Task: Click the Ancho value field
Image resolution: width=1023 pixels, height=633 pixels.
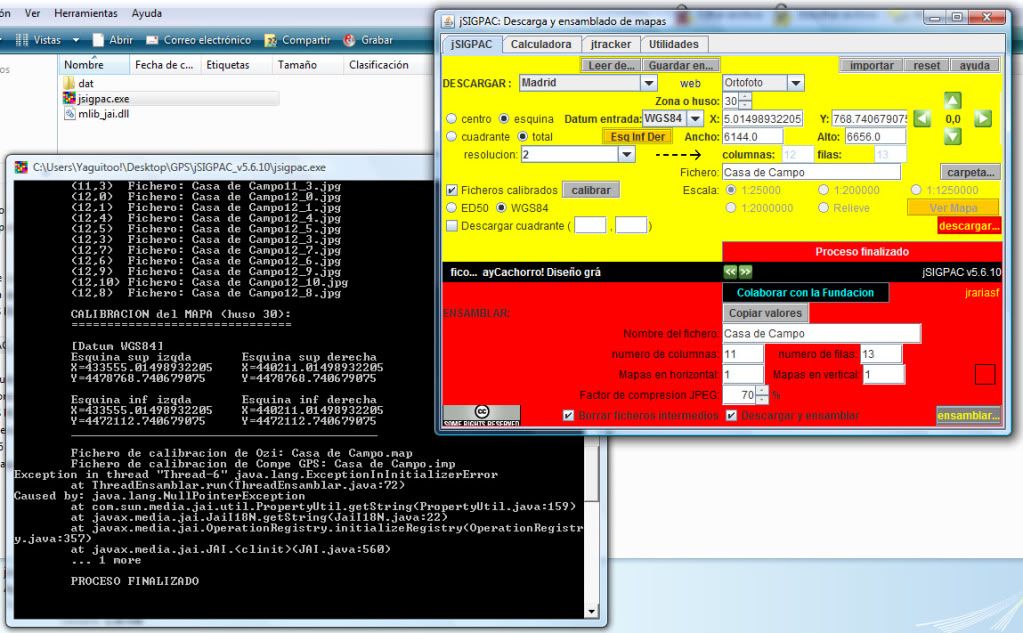Action: coord(752,136)
